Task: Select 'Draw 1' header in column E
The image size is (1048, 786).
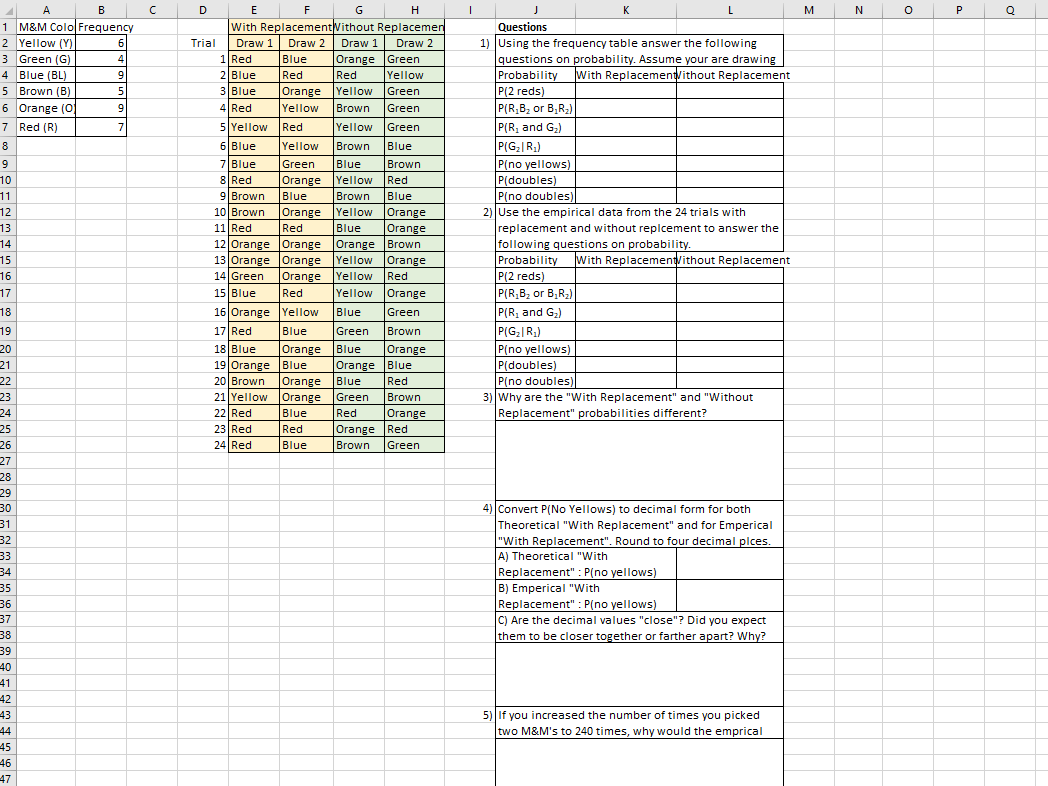Action: point(254,43)
